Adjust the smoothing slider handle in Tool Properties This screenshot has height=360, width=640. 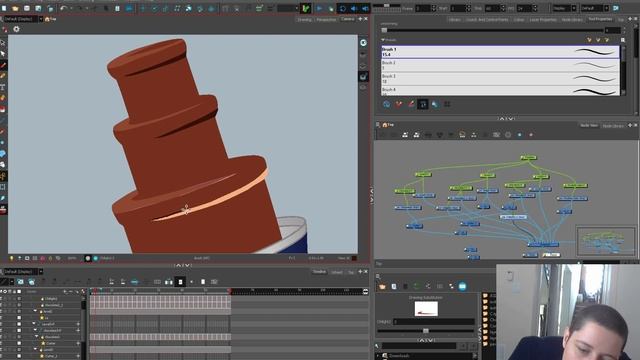384,30
